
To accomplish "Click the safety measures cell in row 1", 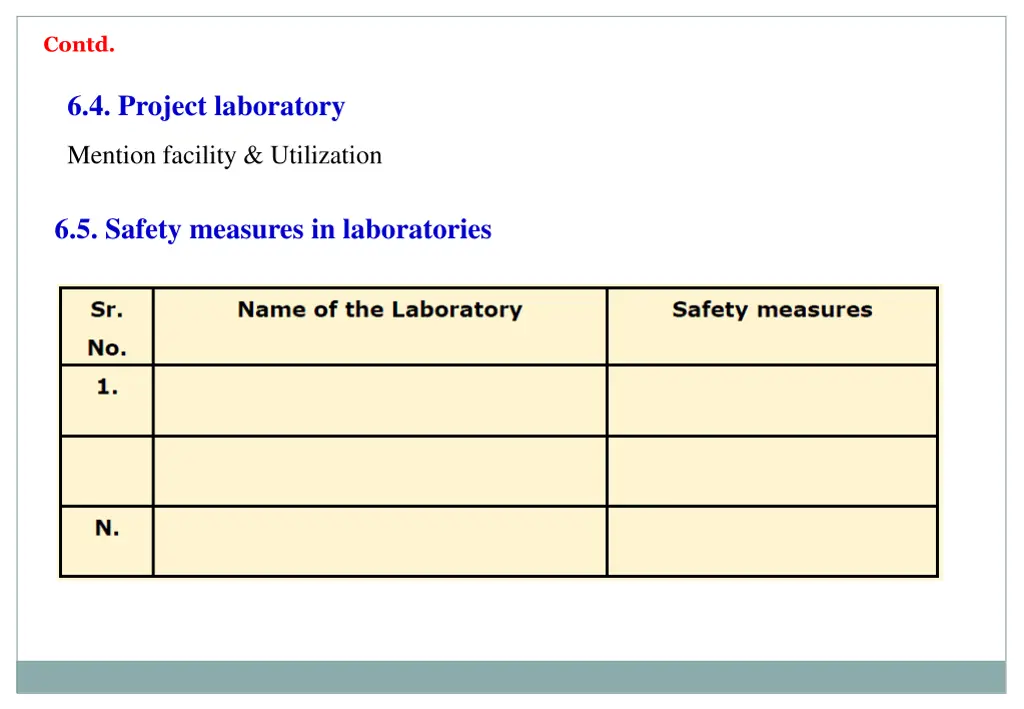I will pos(773,401).
